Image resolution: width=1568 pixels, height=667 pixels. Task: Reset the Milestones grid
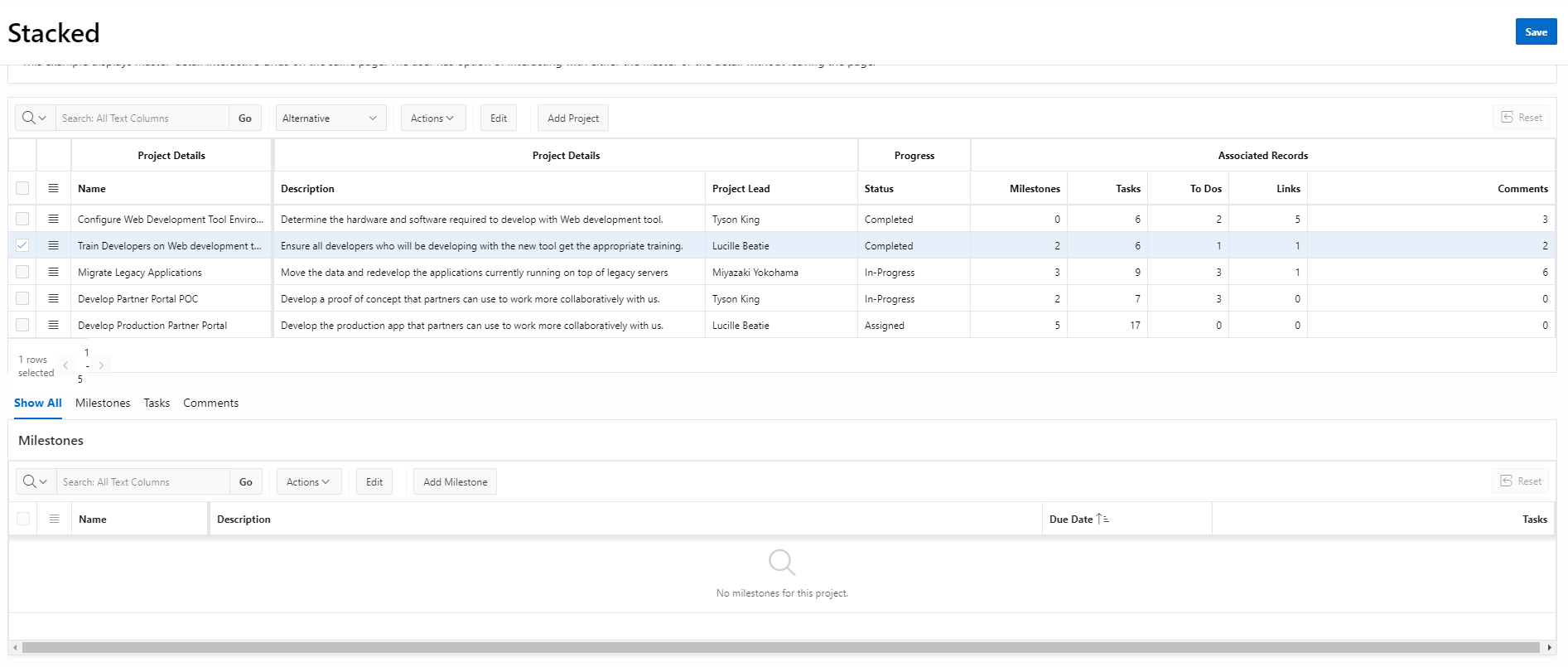pyautogui.click(x=1521, y=481)
